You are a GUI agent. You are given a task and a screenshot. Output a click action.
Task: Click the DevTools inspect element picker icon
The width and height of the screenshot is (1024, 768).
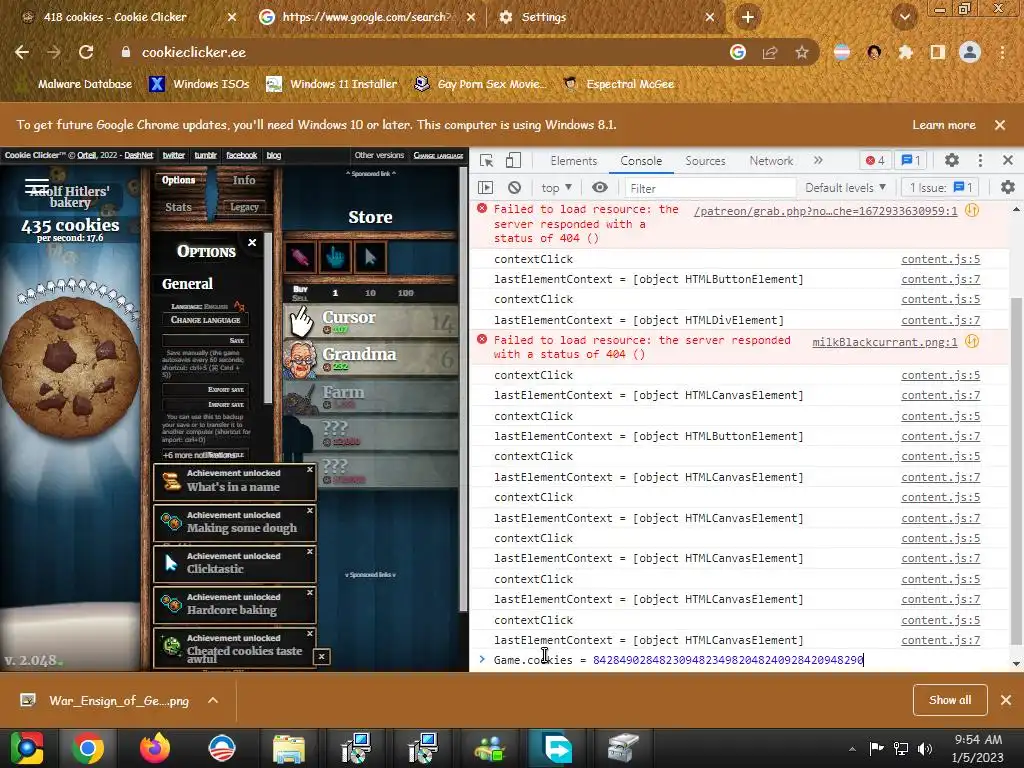click(x=486, y=161)
